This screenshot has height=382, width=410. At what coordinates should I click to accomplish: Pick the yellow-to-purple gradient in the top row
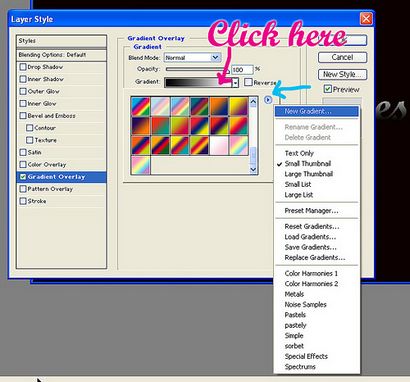238,106
